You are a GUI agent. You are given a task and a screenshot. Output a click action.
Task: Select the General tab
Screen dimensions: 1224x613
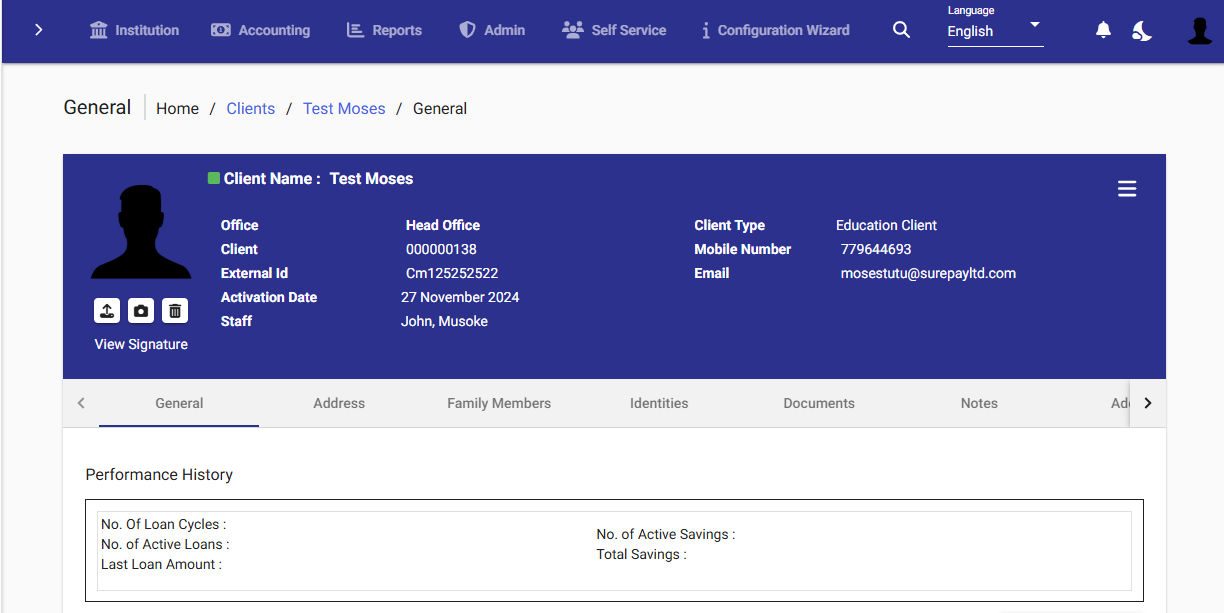coord(179,403)
